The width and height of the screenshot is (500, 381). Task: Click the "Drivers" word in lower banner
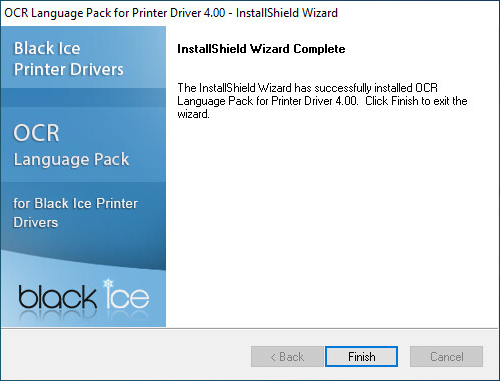point(35,222)
